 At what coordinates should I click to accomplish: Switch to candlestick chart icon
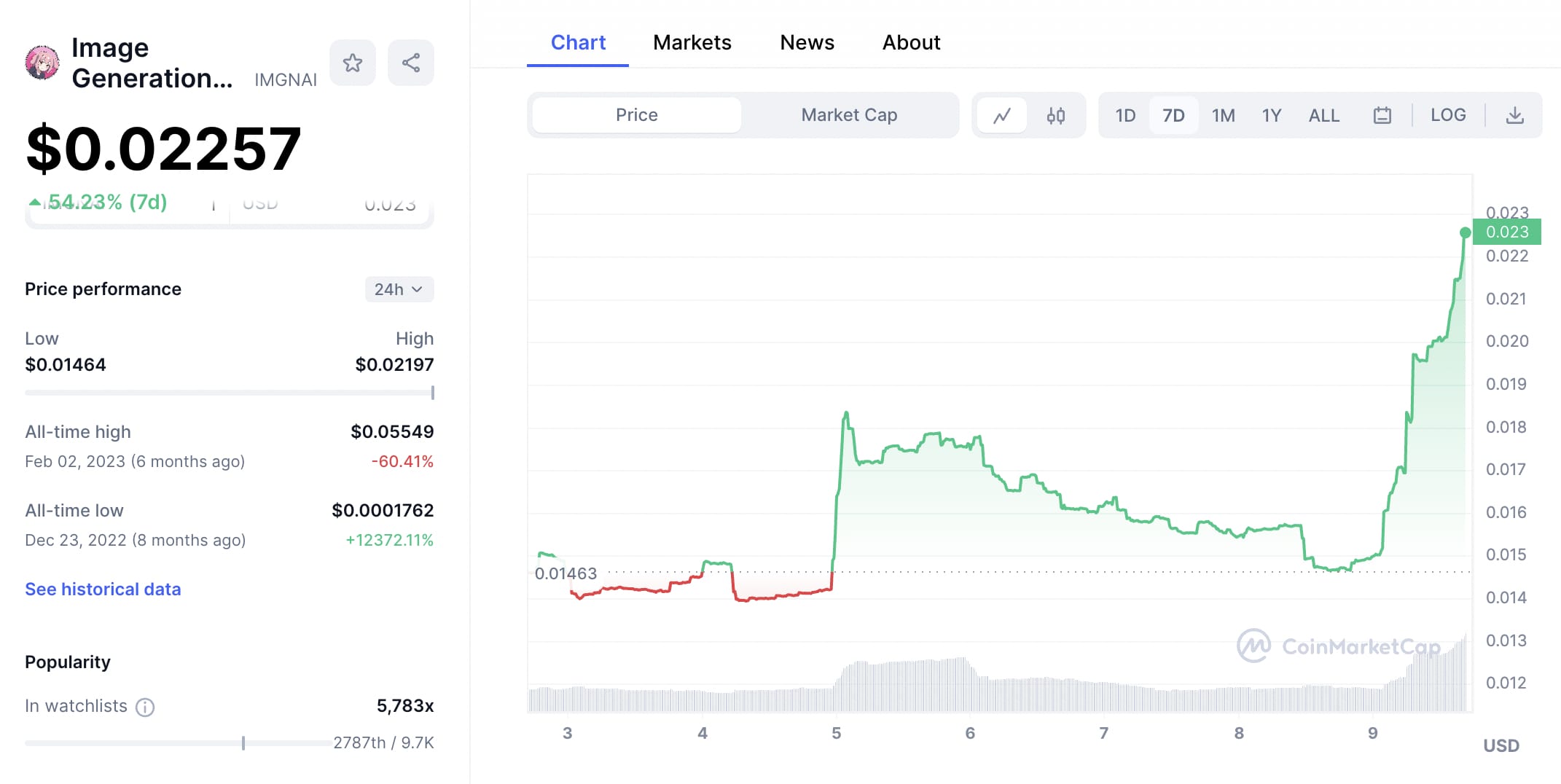pyautogui.click(x=1056, y=115)
